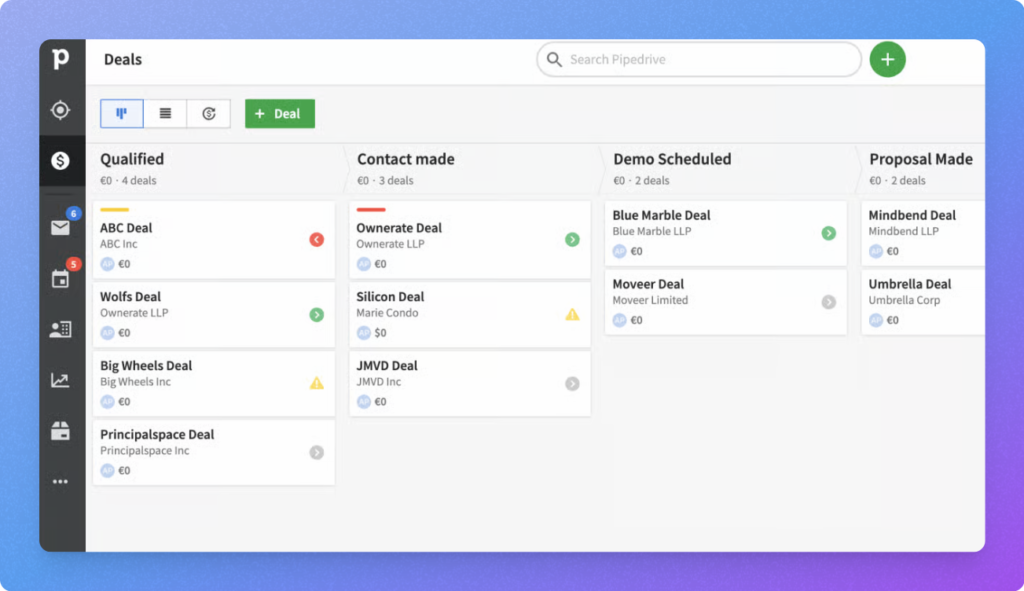Open the Insights chart icon
Screen dimensions: 1024x591
(60, 380)
